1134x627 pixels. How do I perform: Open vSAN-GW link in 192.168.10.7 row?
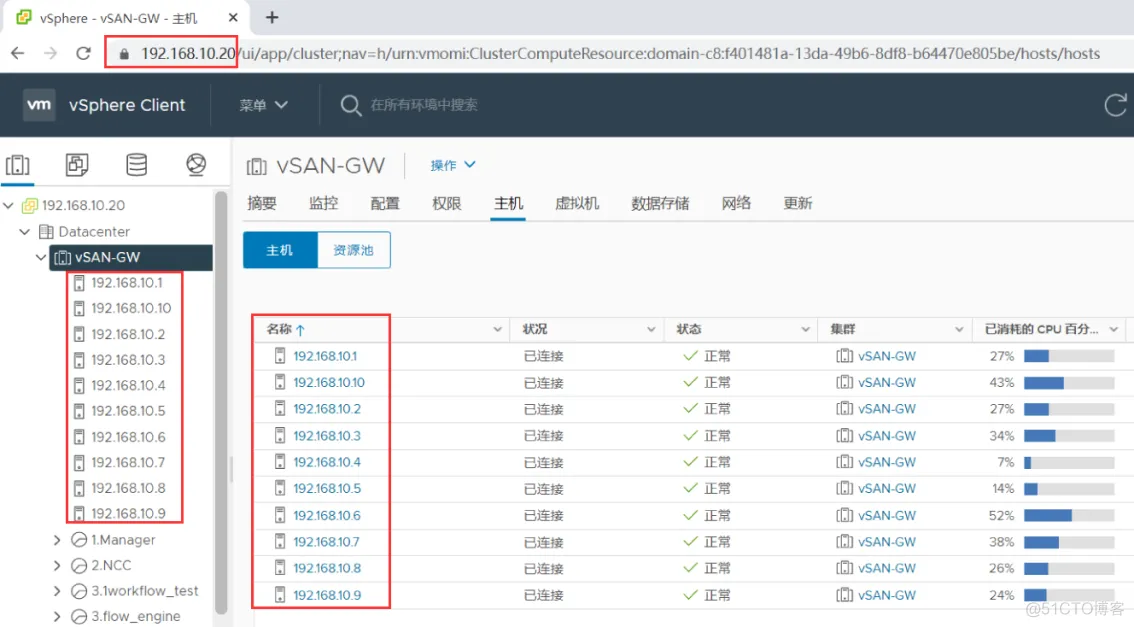pos(887,542)
